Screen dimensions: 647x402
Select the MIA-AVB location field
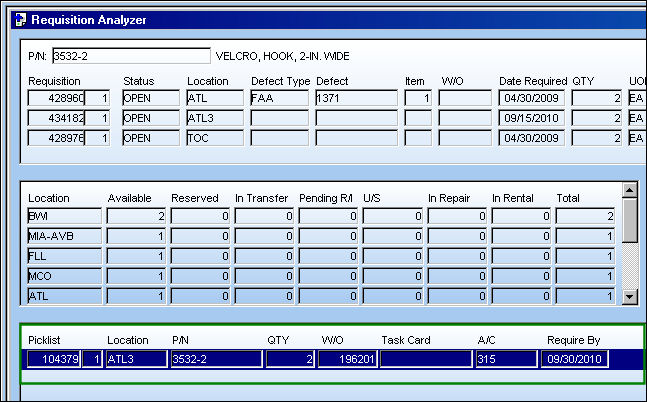tap(64, 236)
